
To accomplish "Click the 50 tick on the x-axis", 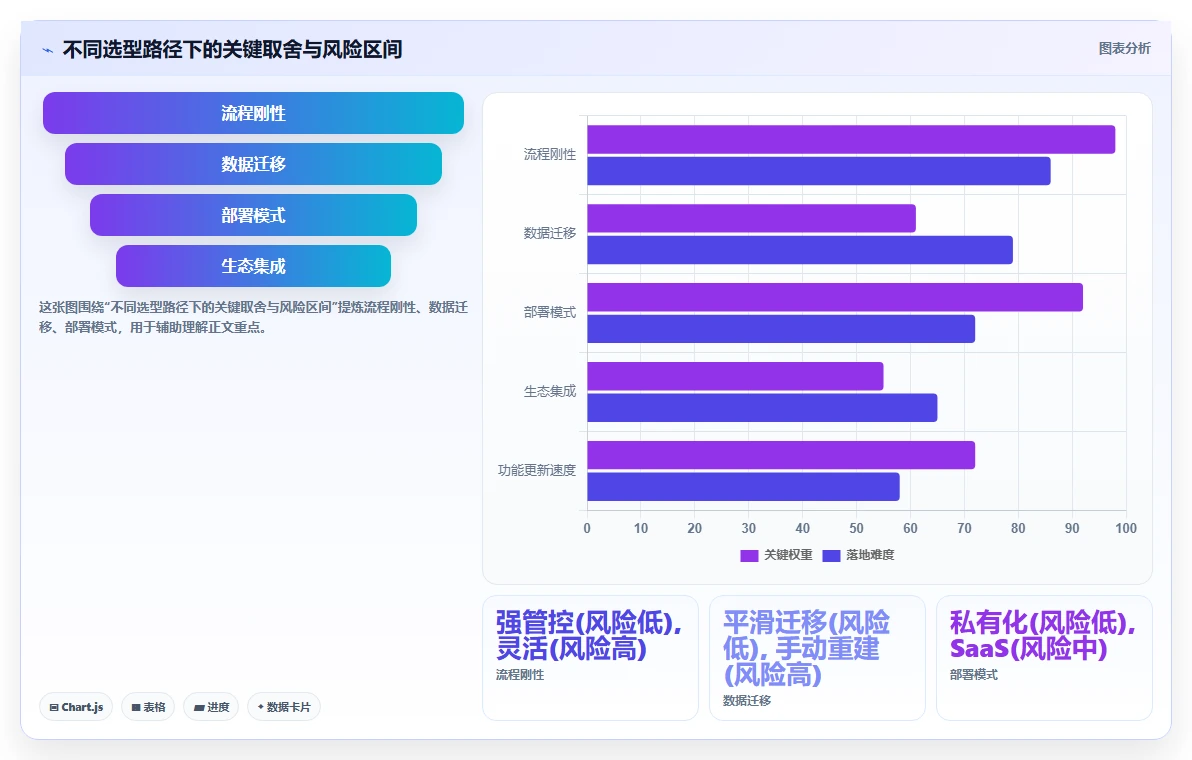I will point(857,528).
